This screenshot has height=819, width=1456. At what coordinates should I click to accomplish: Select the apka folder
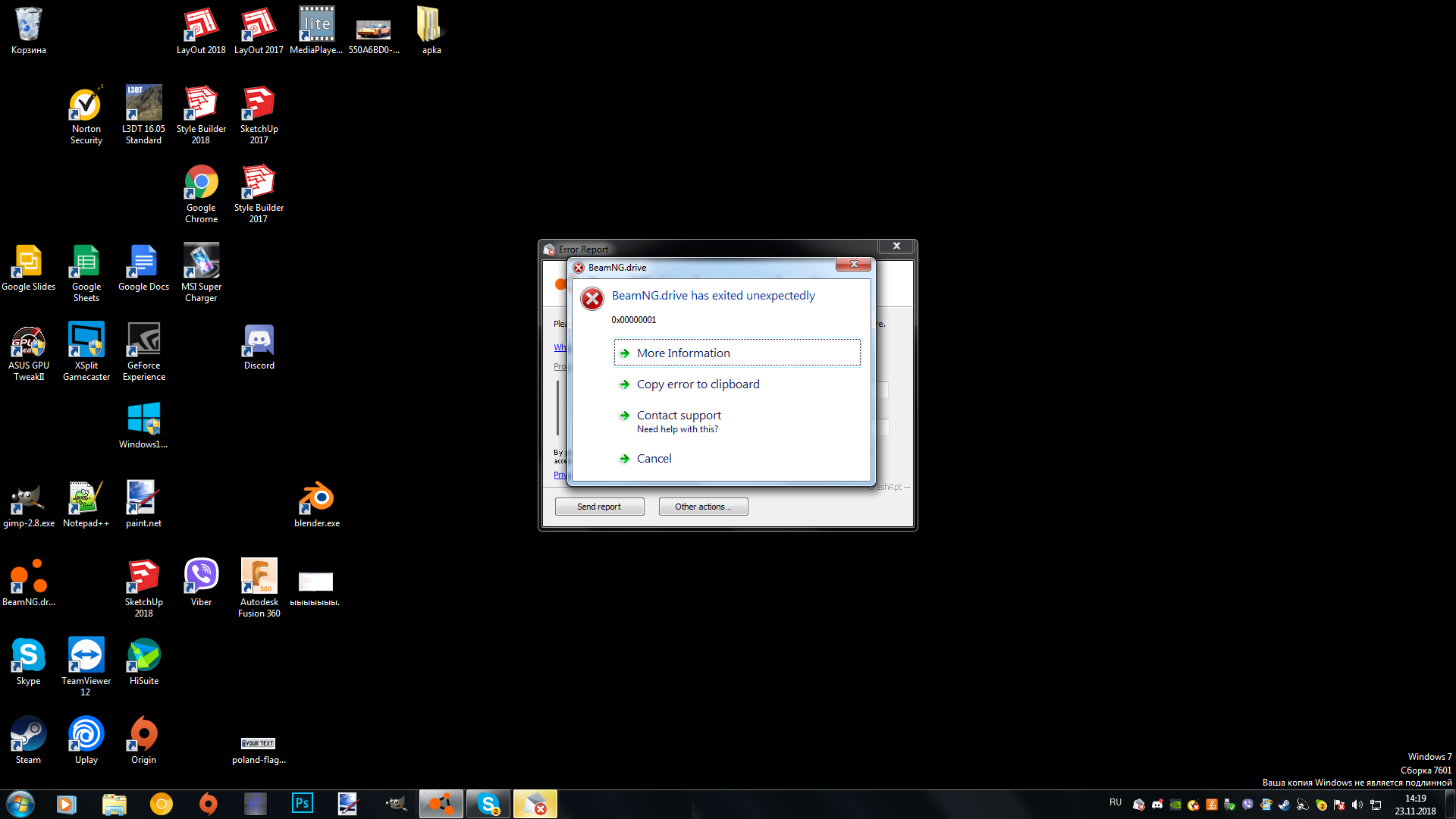tap(431, 31)
